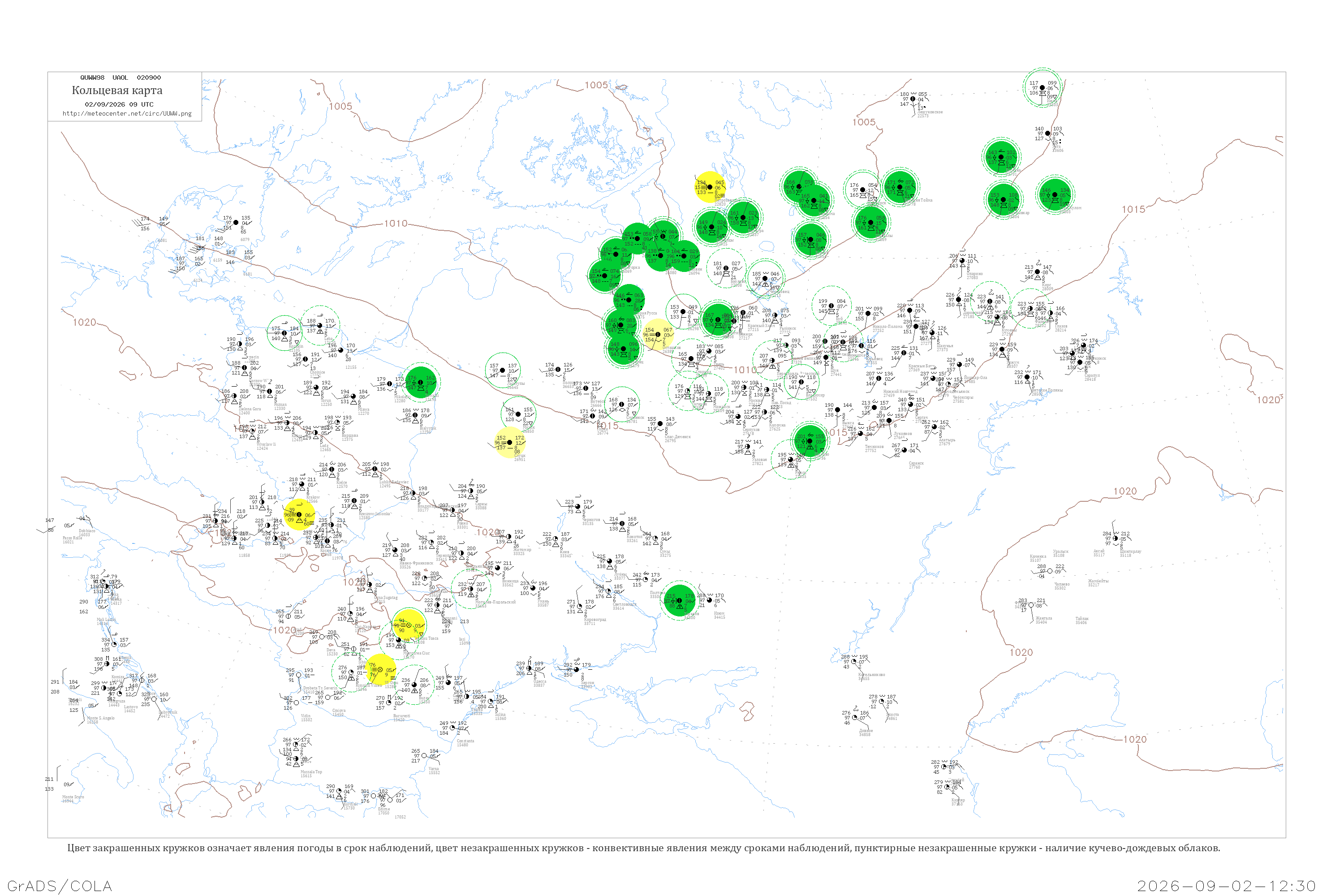
Task: Click the isolated green filled circle with values 176 and 162
Action: pyautogui.click(x=421, y=382)
